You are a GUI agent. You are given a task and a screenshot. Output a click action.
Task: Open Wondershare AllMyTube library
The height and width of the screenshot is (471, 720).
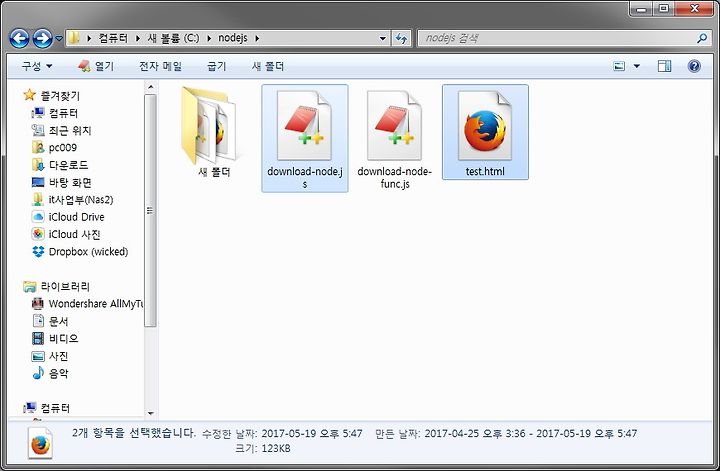[96, 303]
